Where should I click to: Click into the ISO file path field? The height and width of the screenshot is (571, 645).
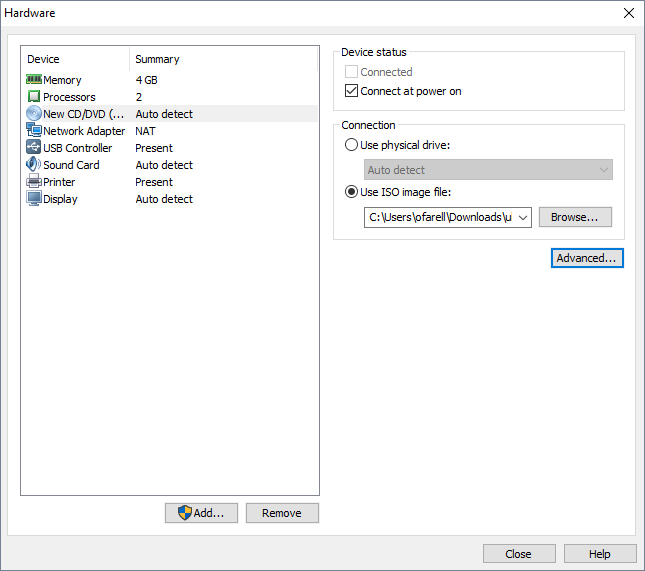pyautogui.click(x=438, y=217)
